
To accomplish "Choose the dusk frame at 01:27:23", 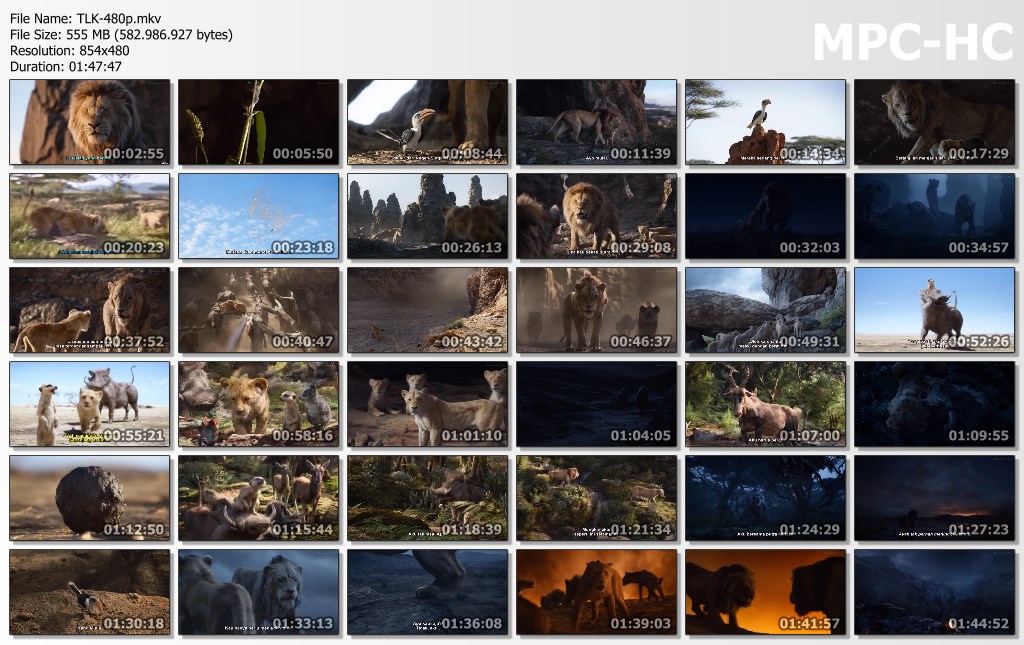I will tap(935, 498).
